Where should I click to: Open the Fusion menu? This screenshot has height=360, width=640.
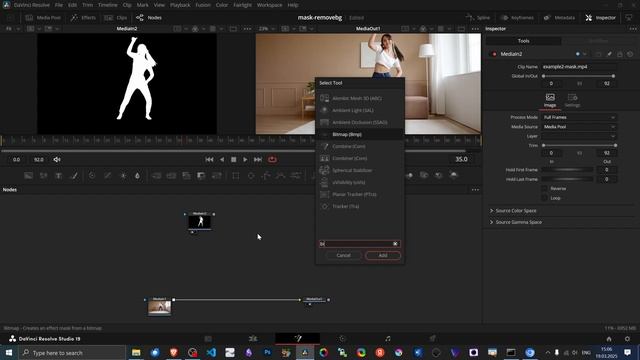point(202,5)
